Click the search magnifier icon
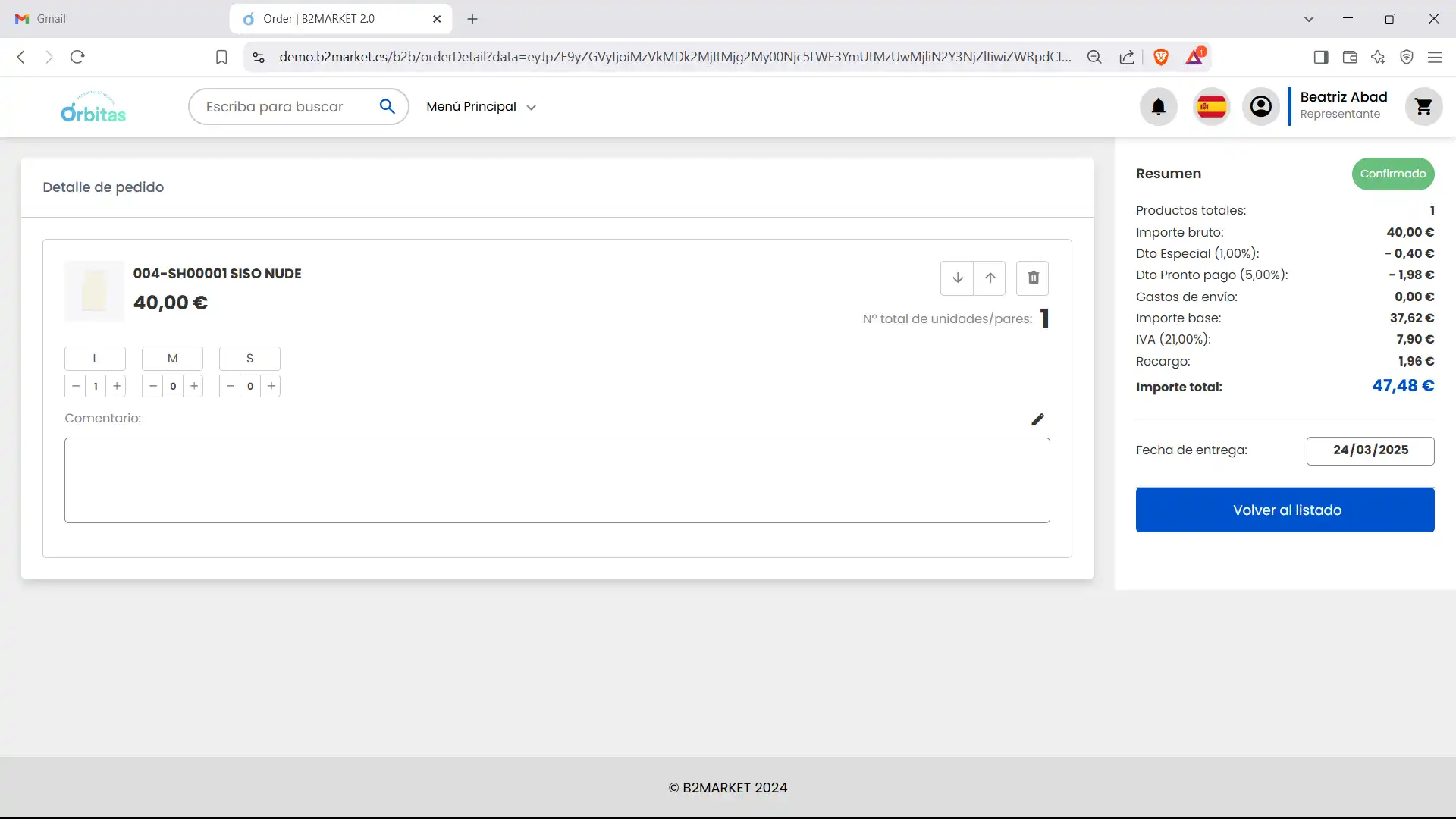1456x819 pixels. pos(387,107)
